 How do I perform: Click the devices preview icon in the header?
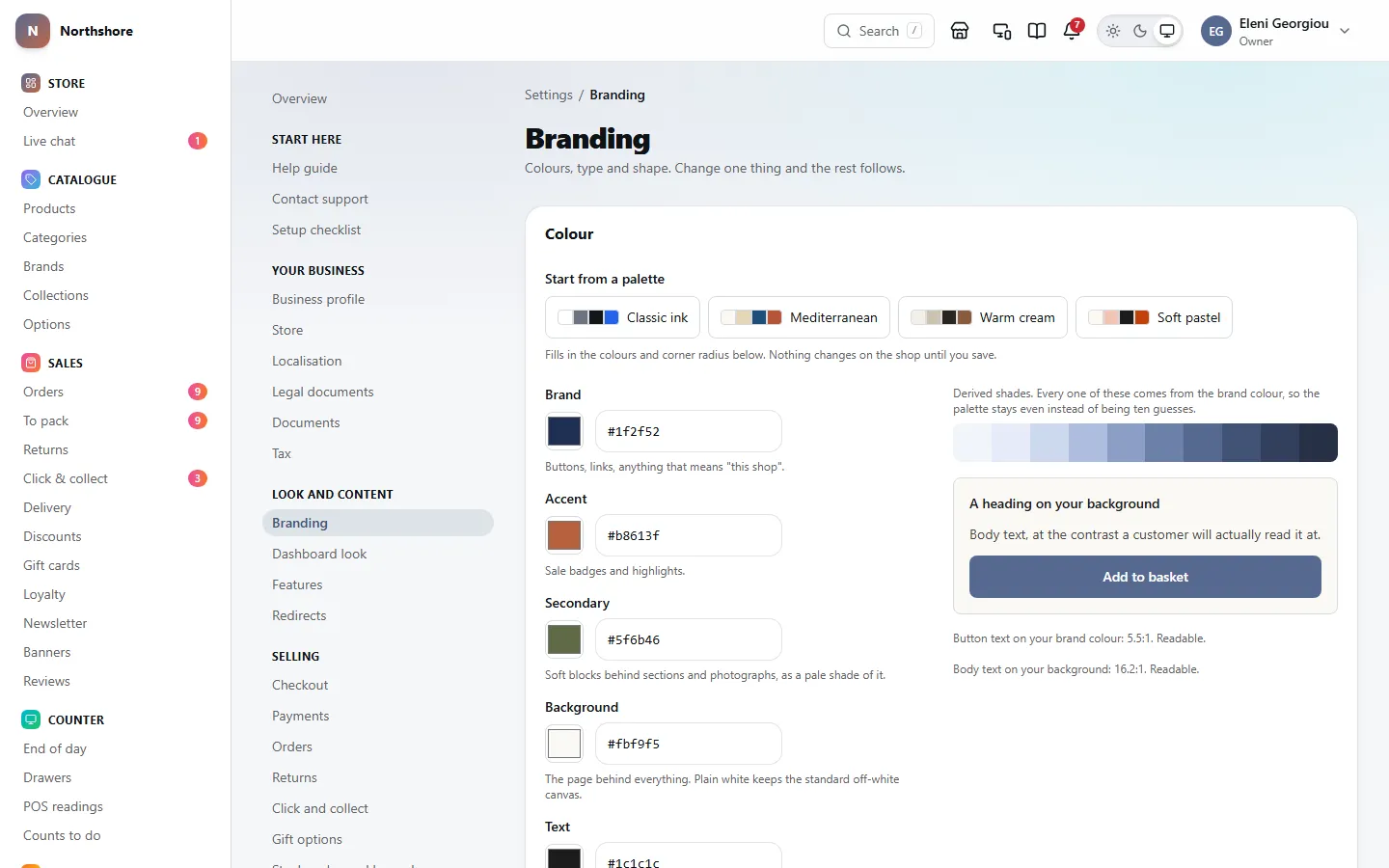[x=1002, y=31]
